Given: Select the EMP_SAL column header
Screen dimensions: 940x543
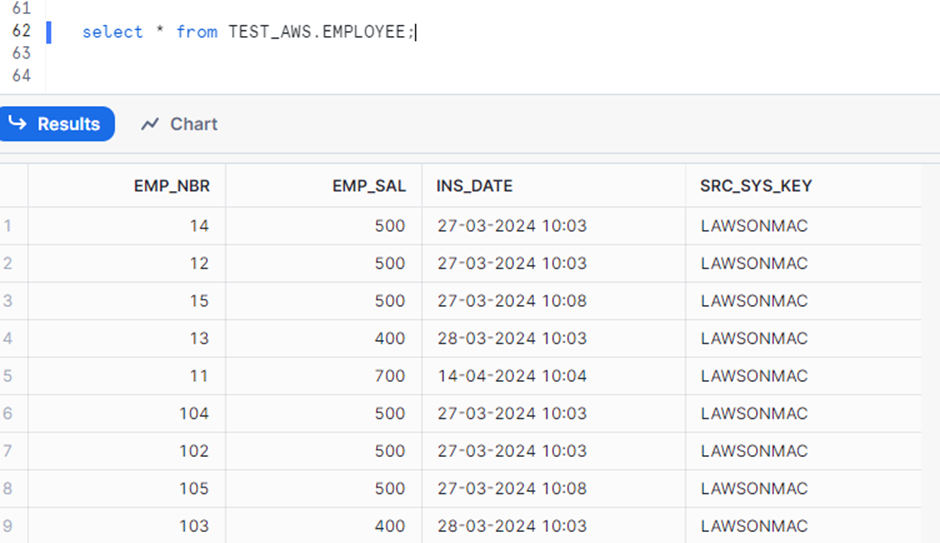Looking at the screenshot, I should tap(369, 186).
